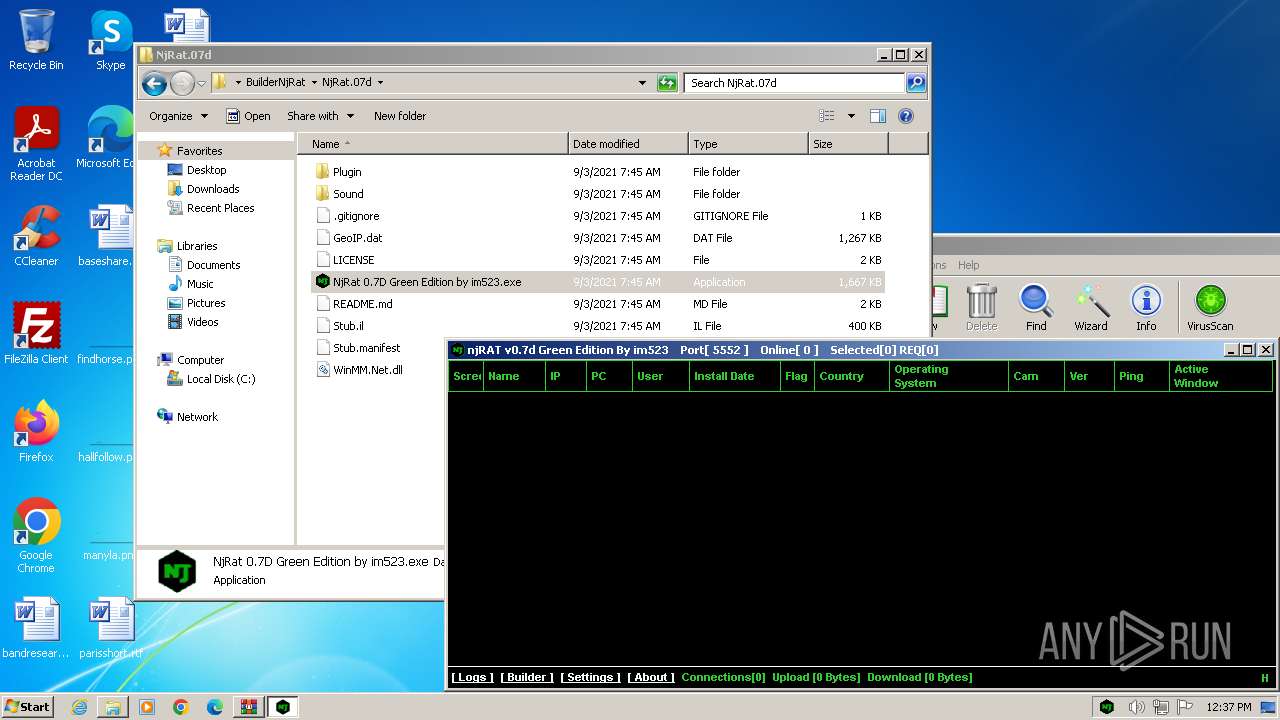Sort by Install Date column in njRAT
1280x720 pixels.
[734, 376]
